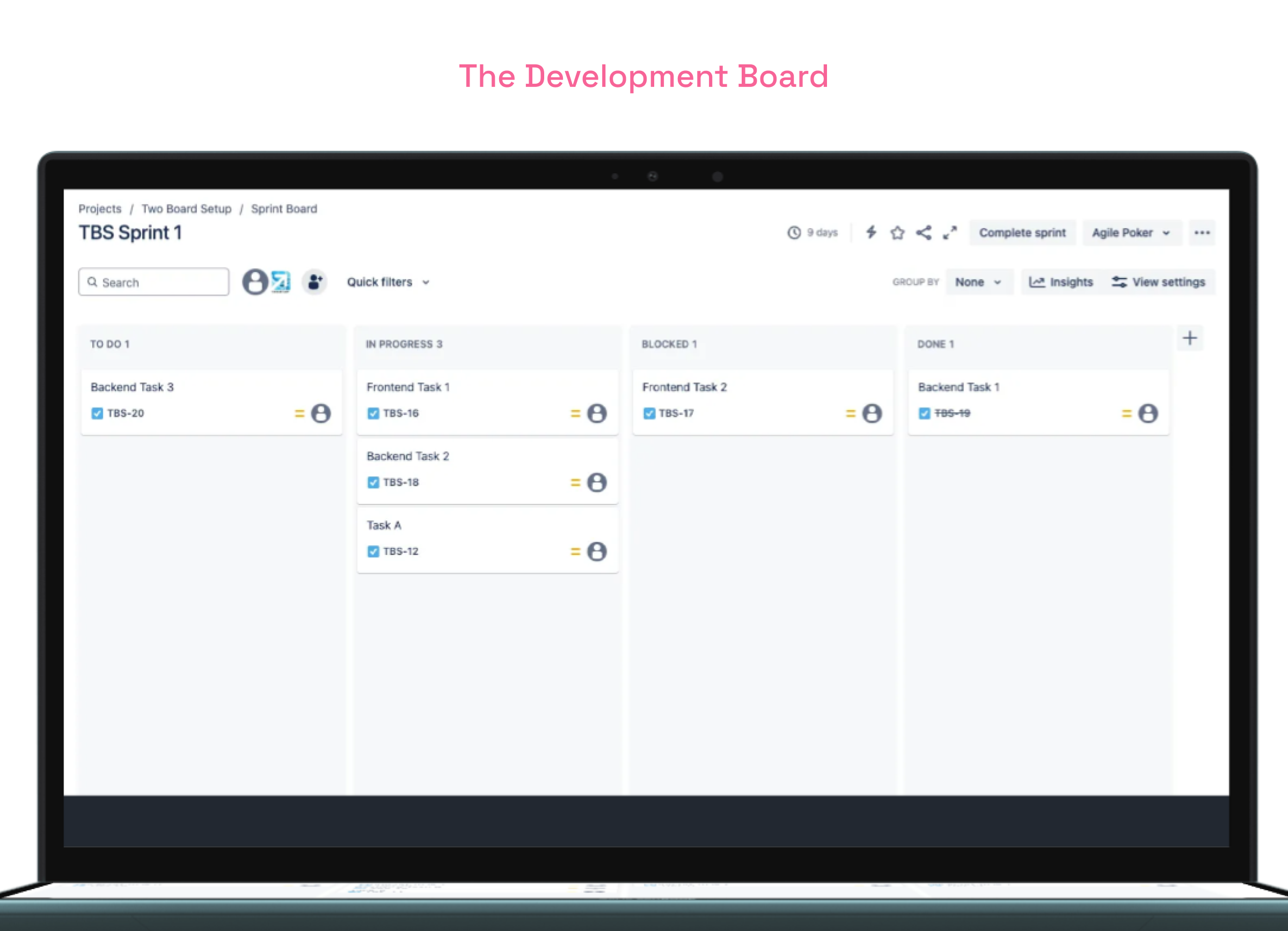Add a new column with plus icon

pos(1190,339)
